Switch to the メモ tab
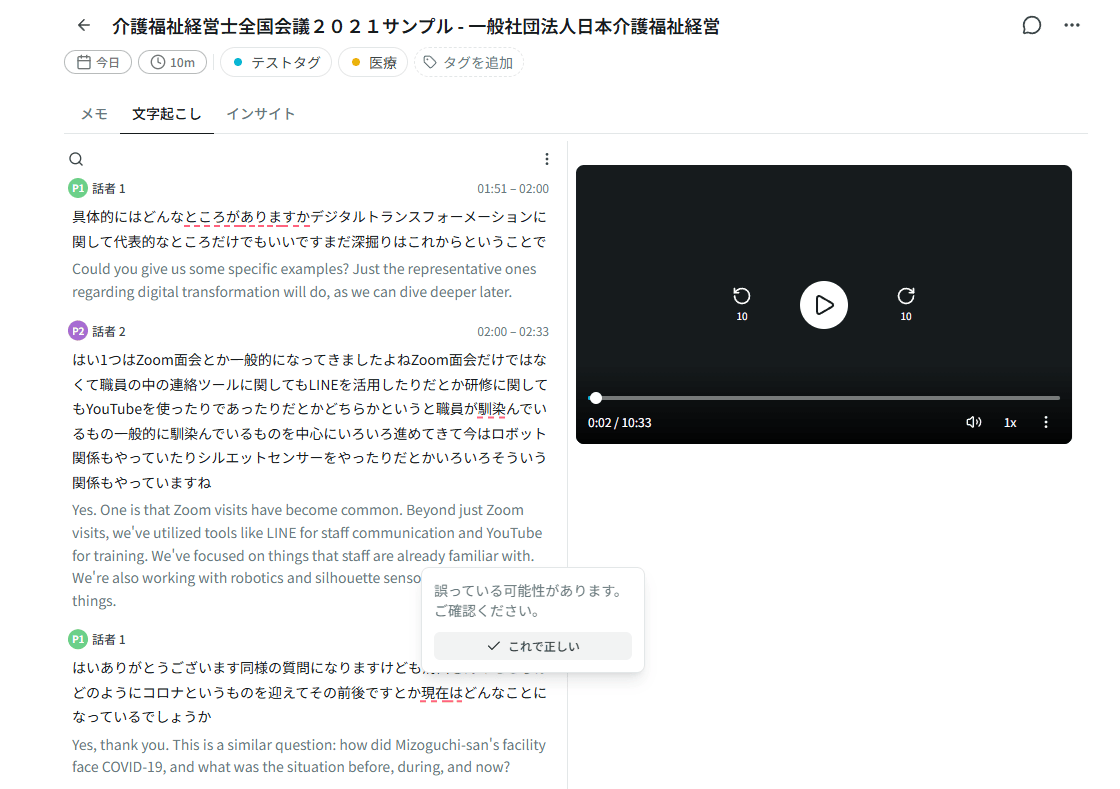Screen dimensions: 1120x789 coord(94,114)
